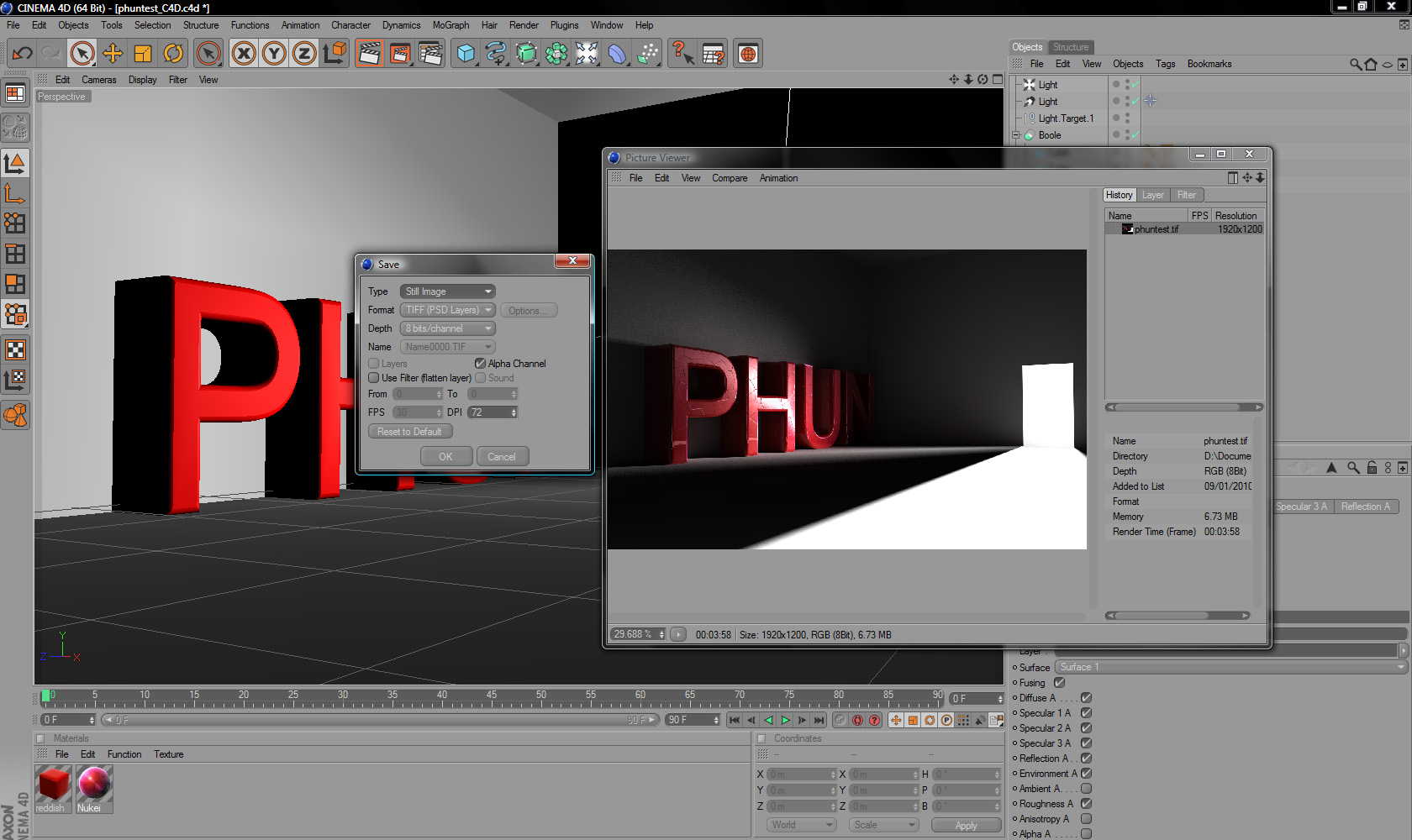Select Texture mode checkerboard icon
The height and width of the screenshot is (840, 1412).
tap(15, 349)
